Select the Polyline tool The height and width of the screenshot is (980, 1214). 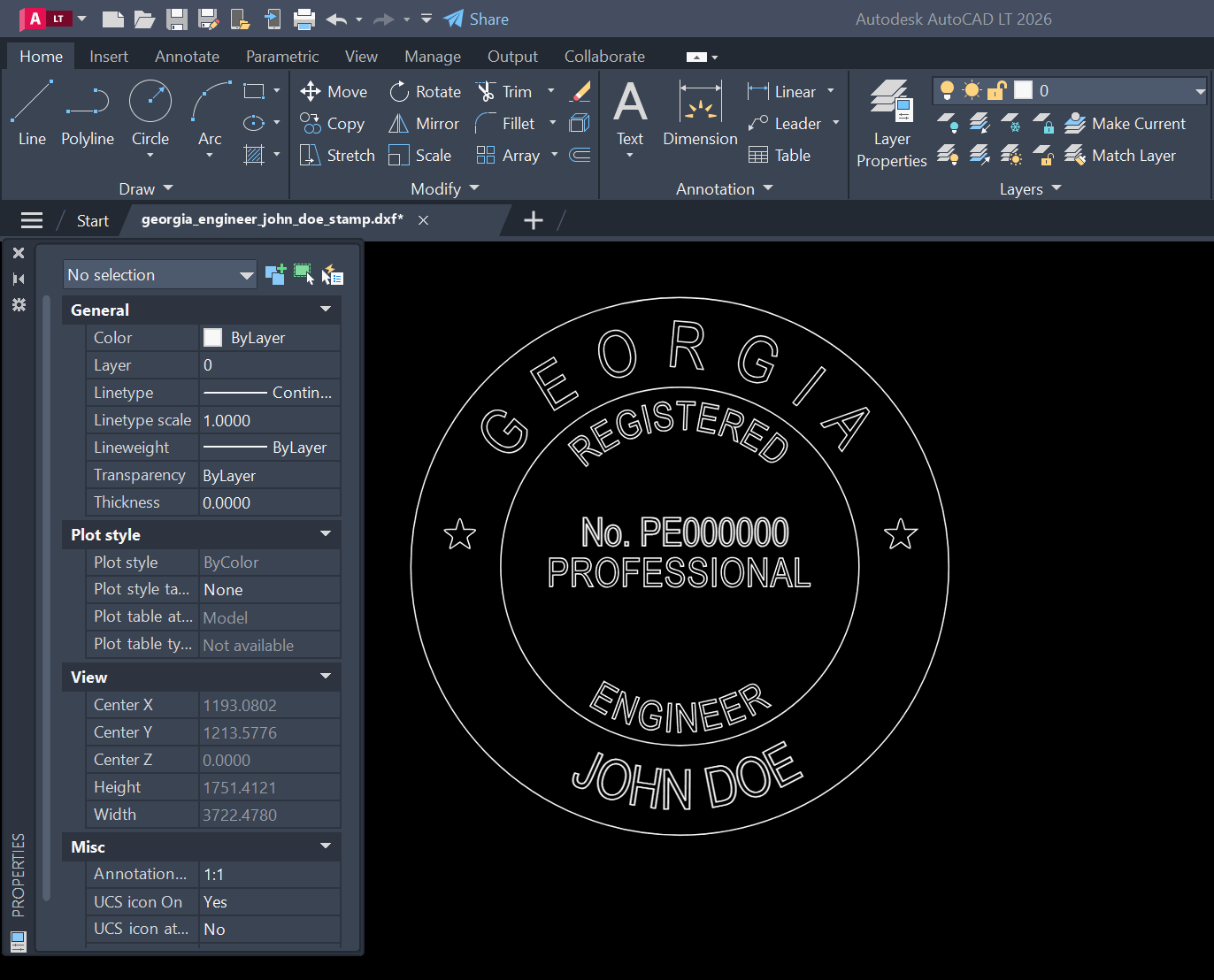88,113
